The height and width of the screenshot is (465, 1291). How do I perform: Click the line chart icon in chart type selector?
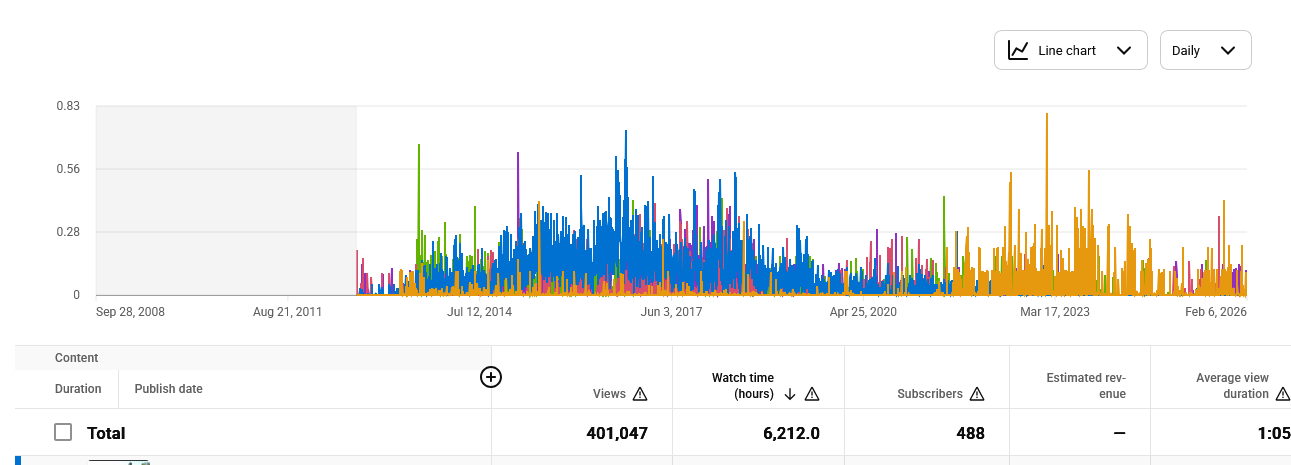[x=1018, y=50]
